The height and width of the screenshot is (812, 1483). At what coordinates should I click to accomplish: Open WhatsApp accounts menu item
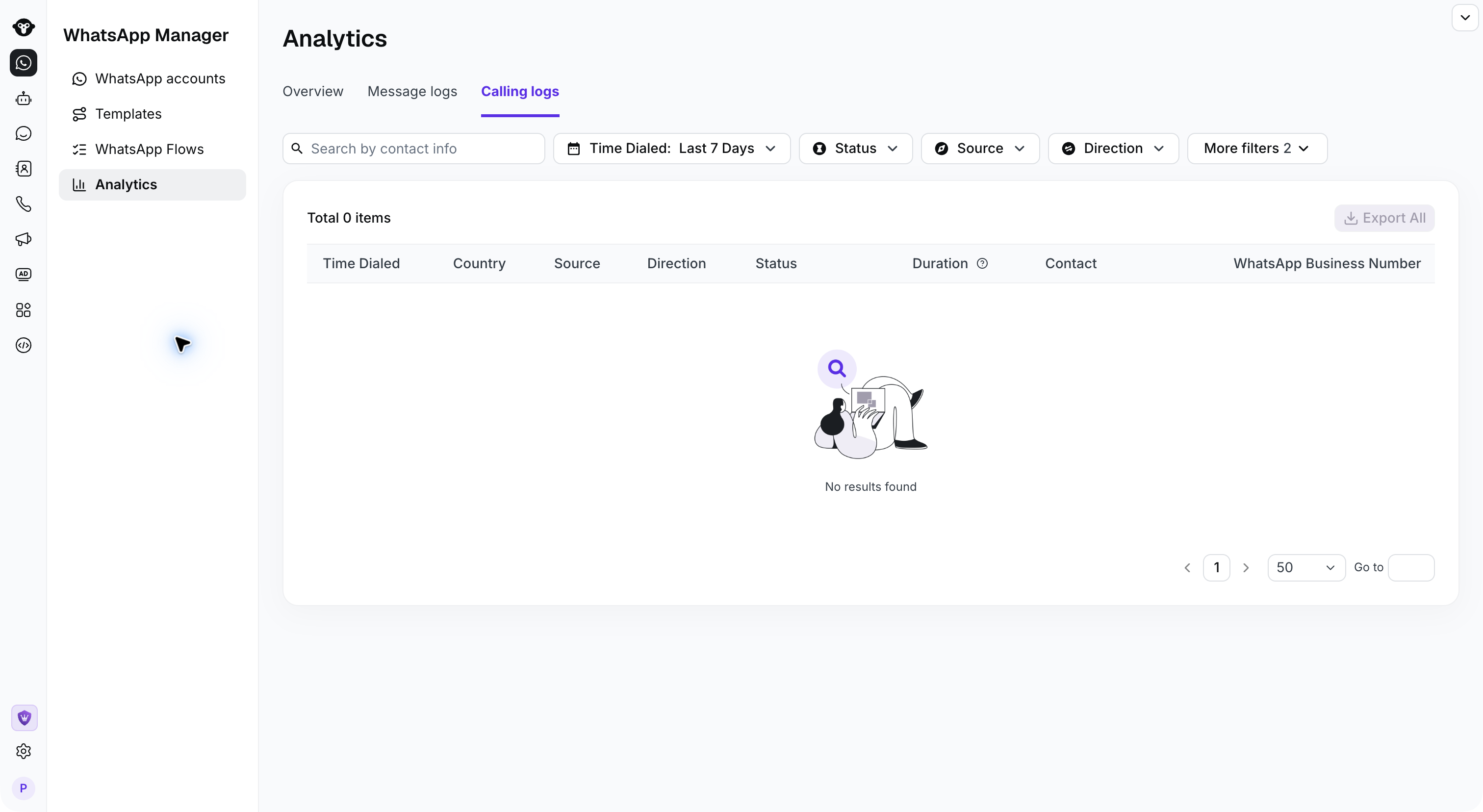(x=152, y=79)
